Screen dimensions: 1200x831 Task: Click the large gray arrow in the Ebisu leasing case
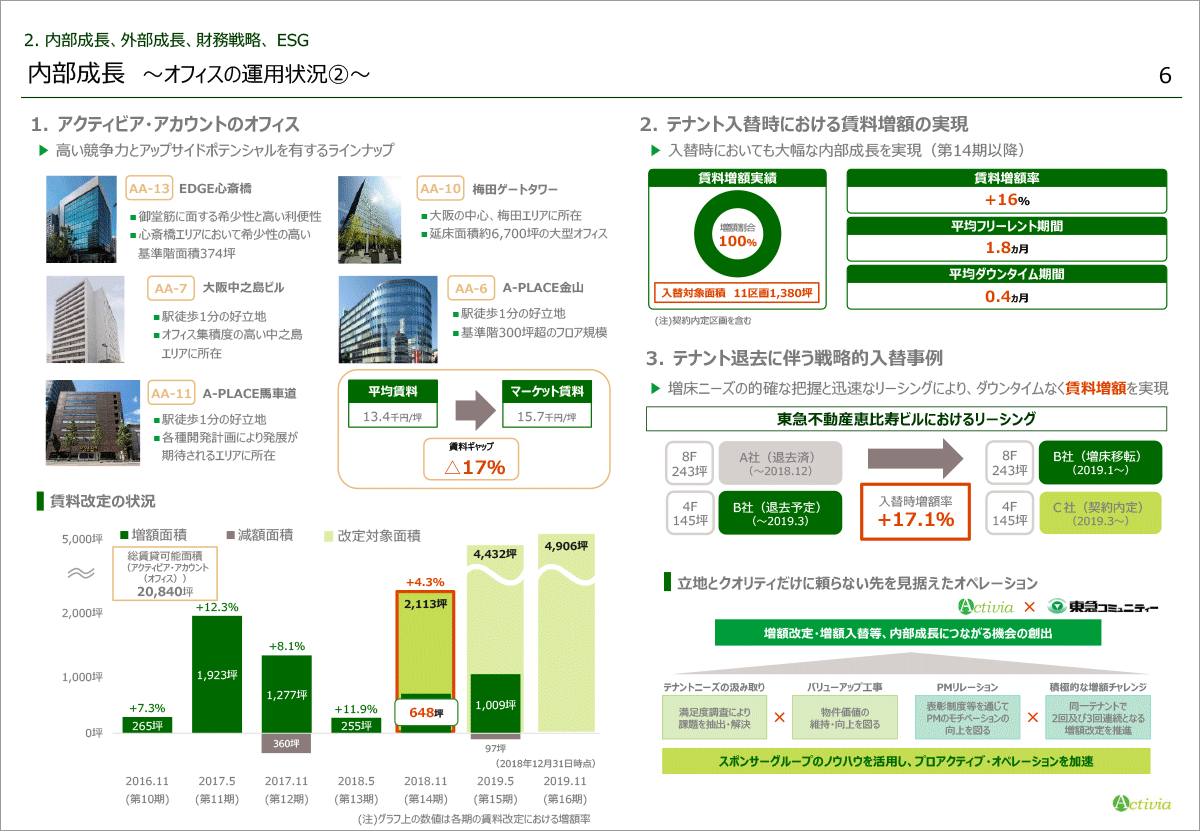click(914, 459)
